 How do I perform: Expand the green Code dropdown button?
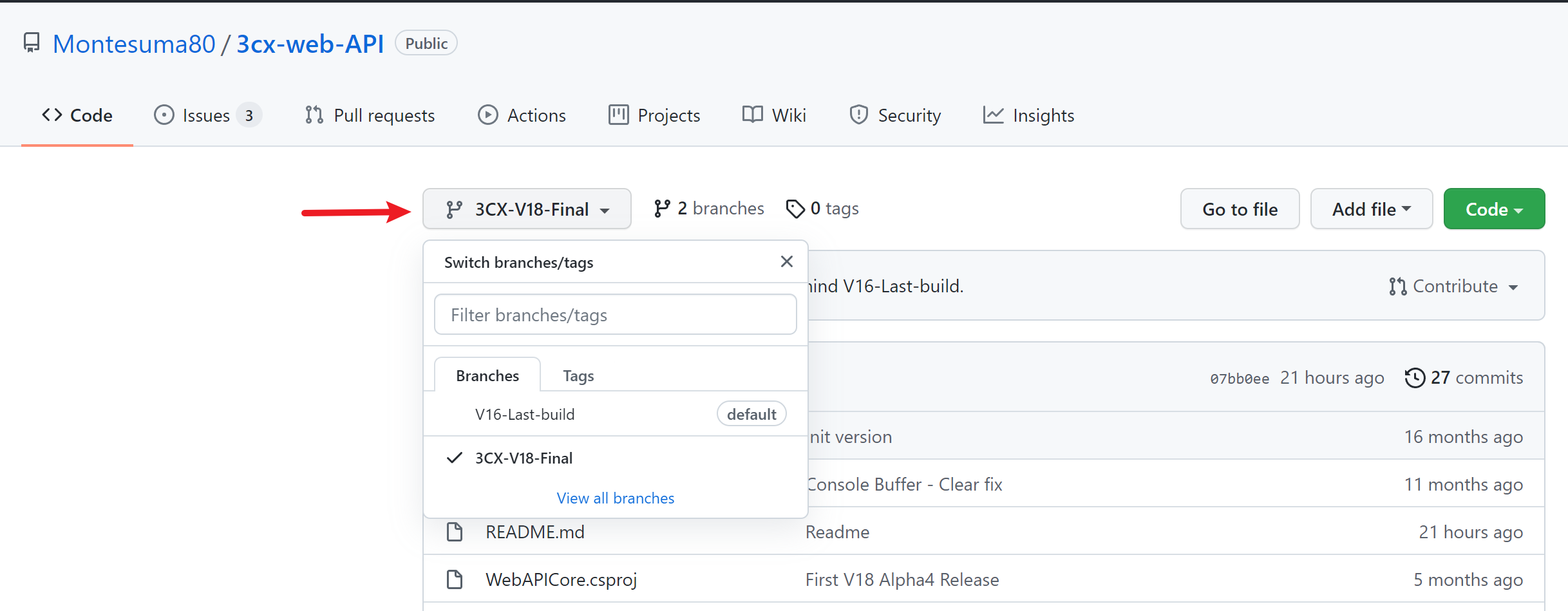tap(1494, 209)
